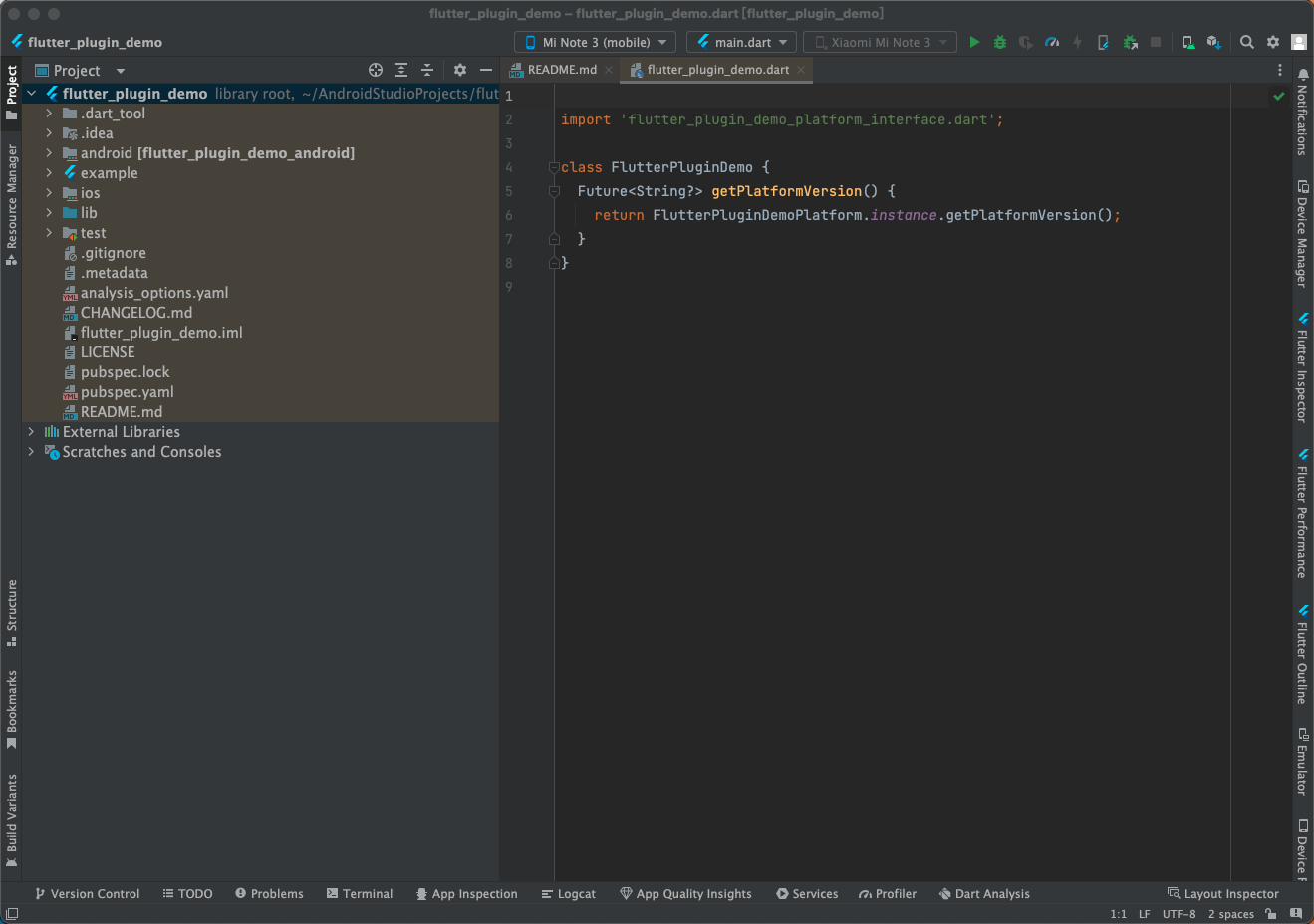The width and height of the screenshot is (1314, 924).
Task: Fold the code block at line 7
Action: (x=554, y=239)
